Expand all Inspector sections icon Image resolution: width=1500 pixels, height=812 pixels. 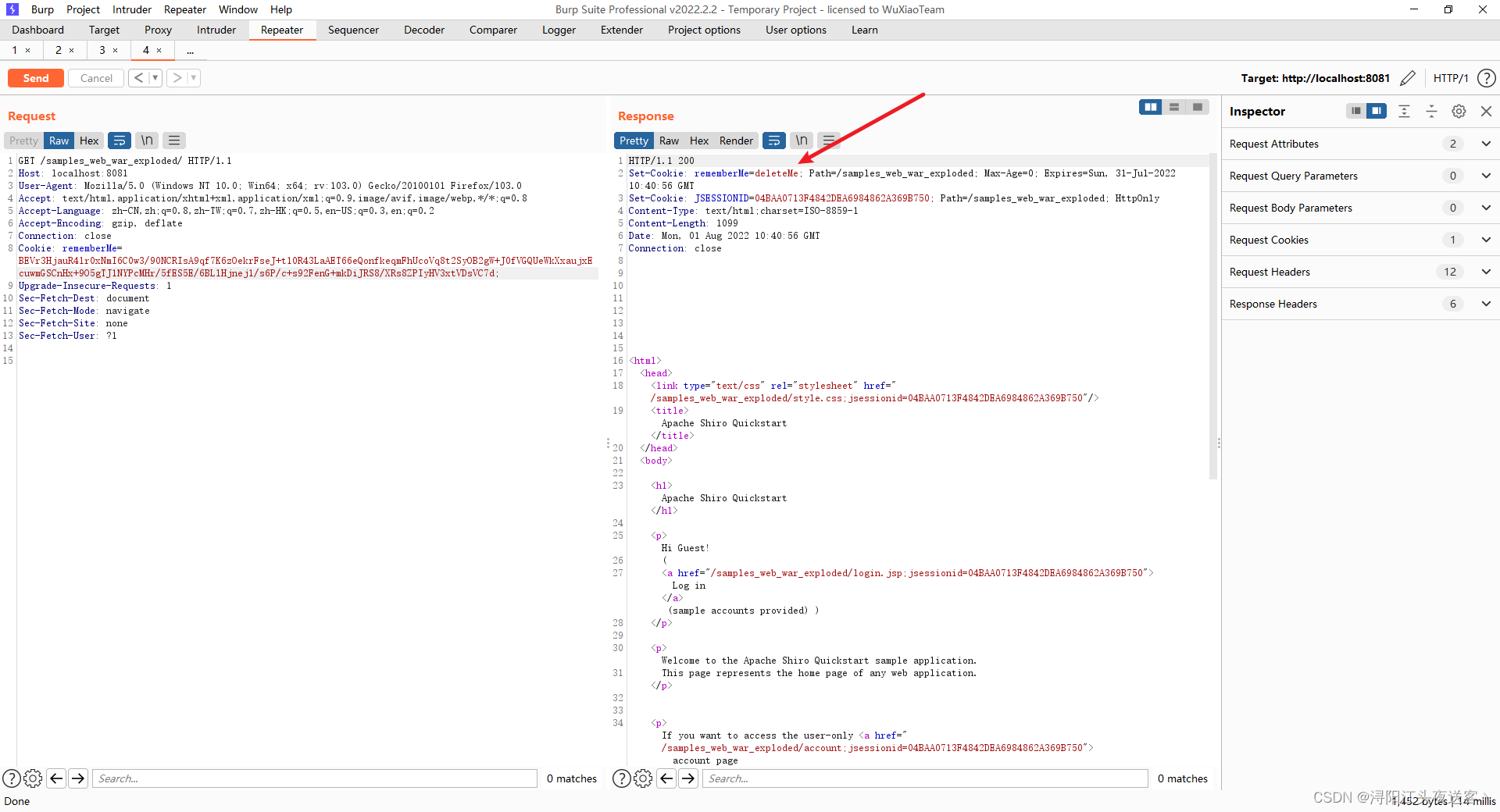(1404, 112)
